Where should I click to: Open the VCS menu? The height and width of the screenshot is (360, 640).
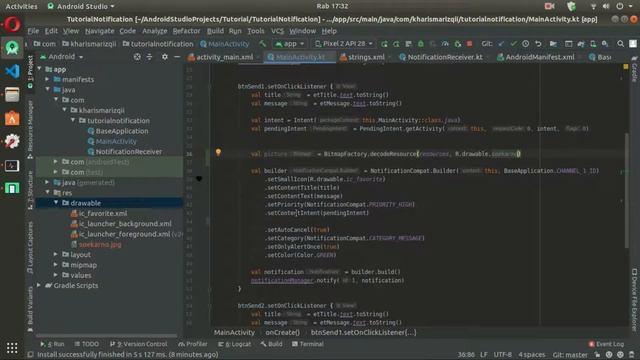tap(277, 31)
